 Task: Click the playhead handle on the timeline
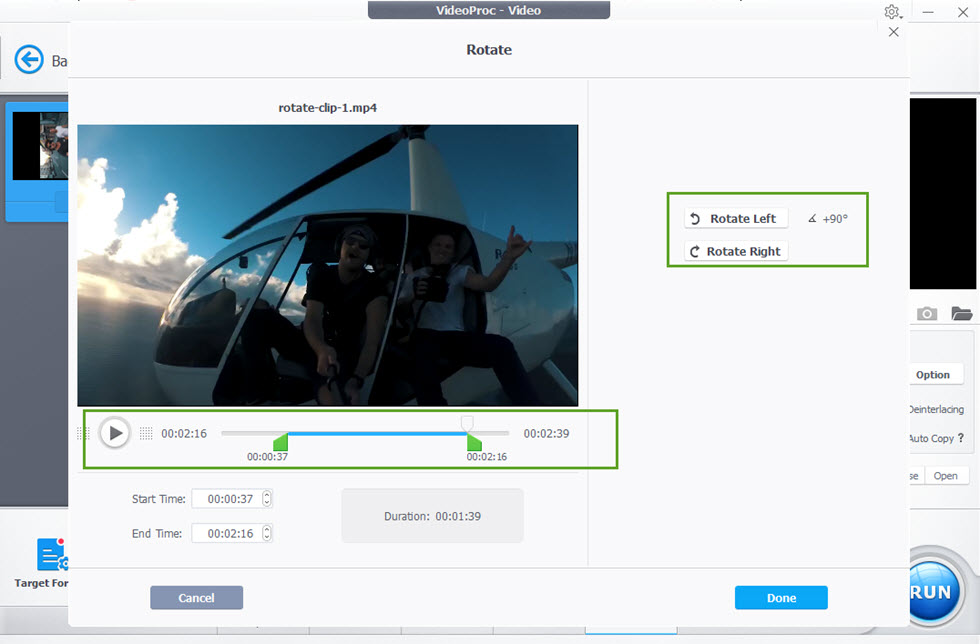pyautogui.click(x=467, y=423)
